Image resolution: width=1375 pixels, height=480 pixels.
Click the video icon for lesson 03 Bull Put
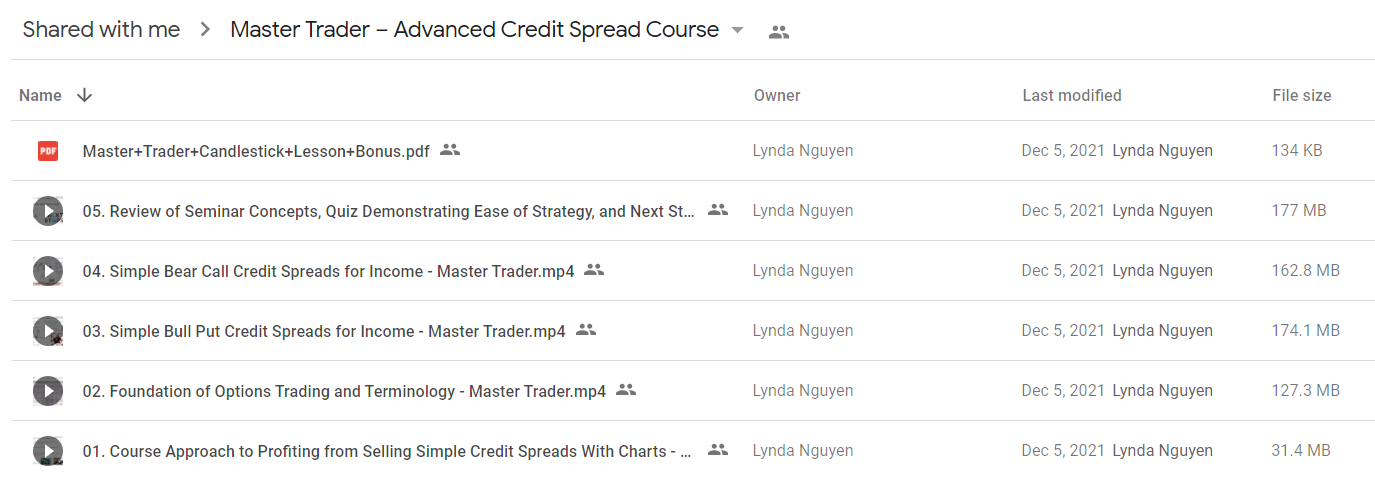coord(47,331)
